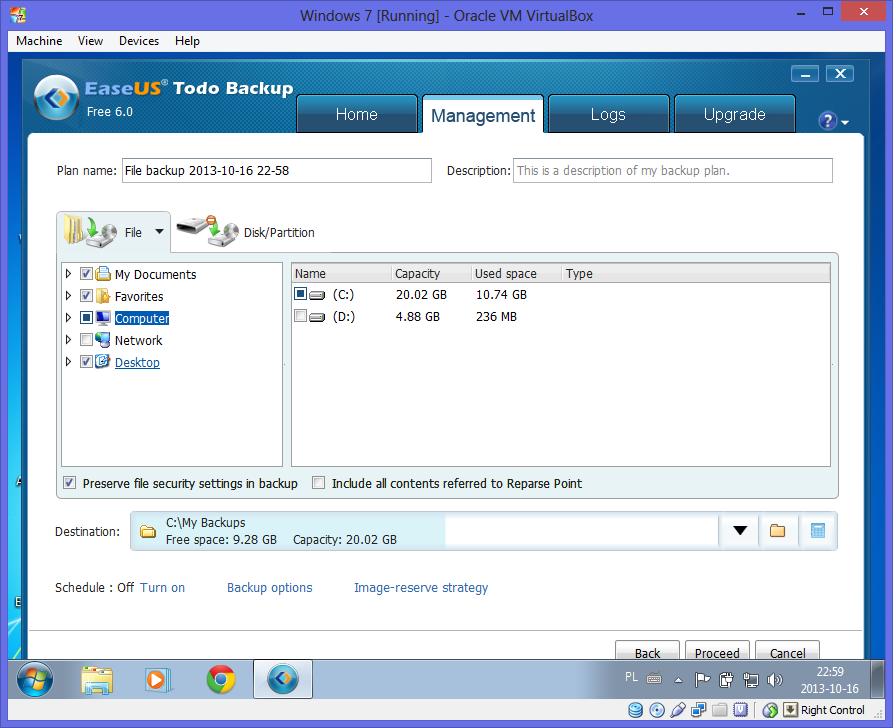Click the Network icon in tree
The image size is (893, 728).
(103, 340)
